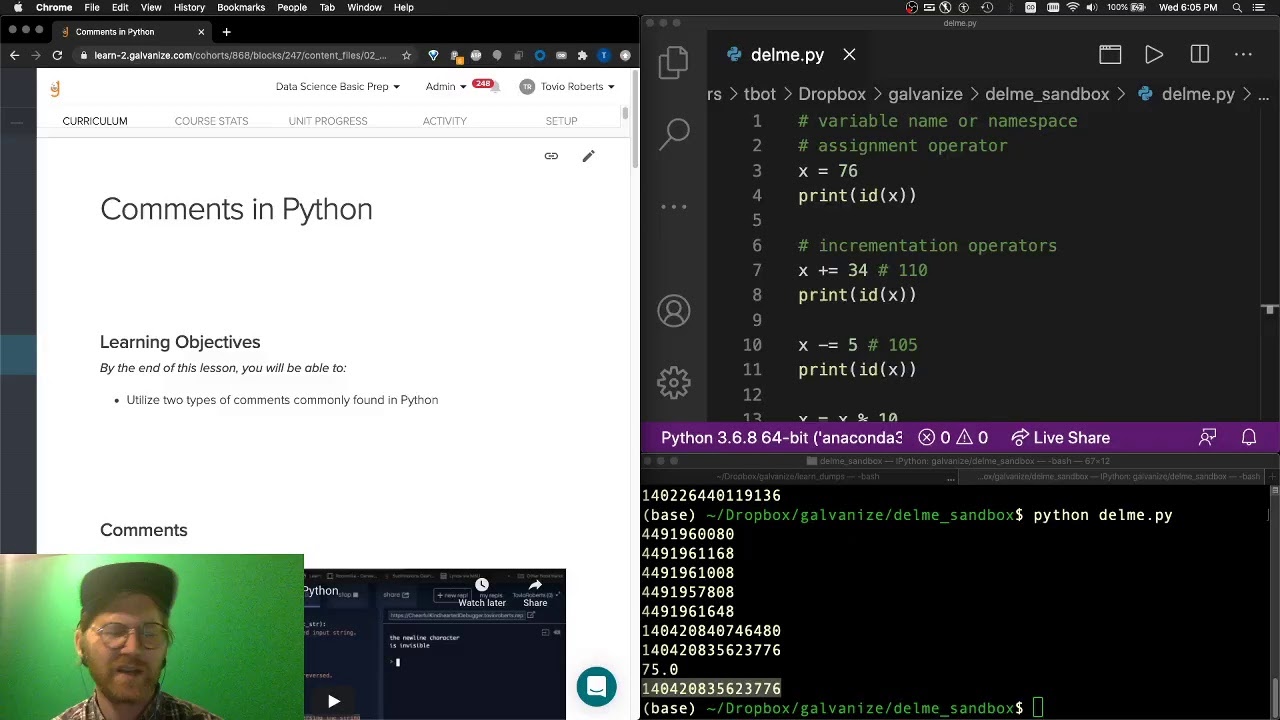This screenshot has width=1280, height=720.
Task: Run the Python file with play icon
Action: click(x=1154, y=55)
